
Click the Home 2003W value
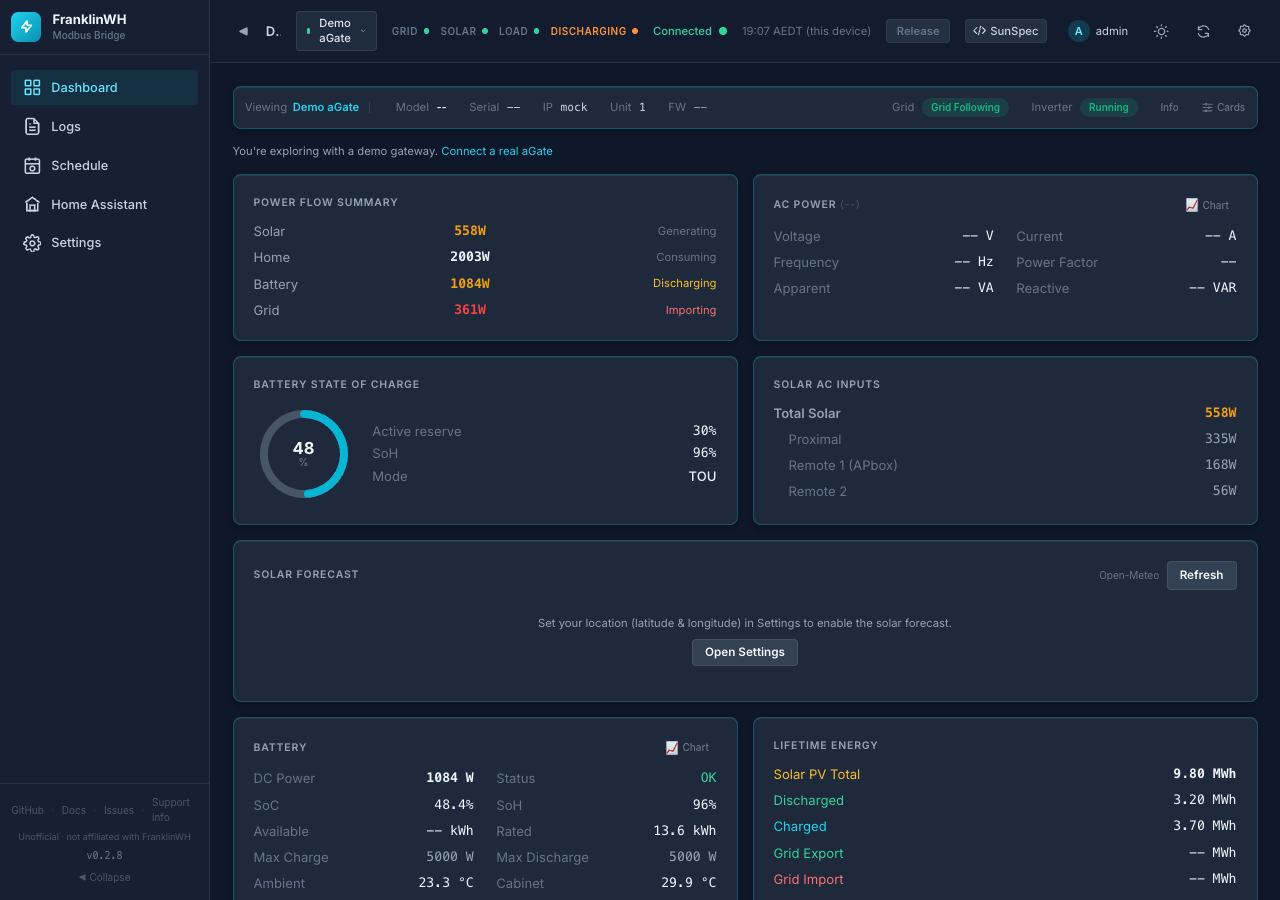point(470,257)
